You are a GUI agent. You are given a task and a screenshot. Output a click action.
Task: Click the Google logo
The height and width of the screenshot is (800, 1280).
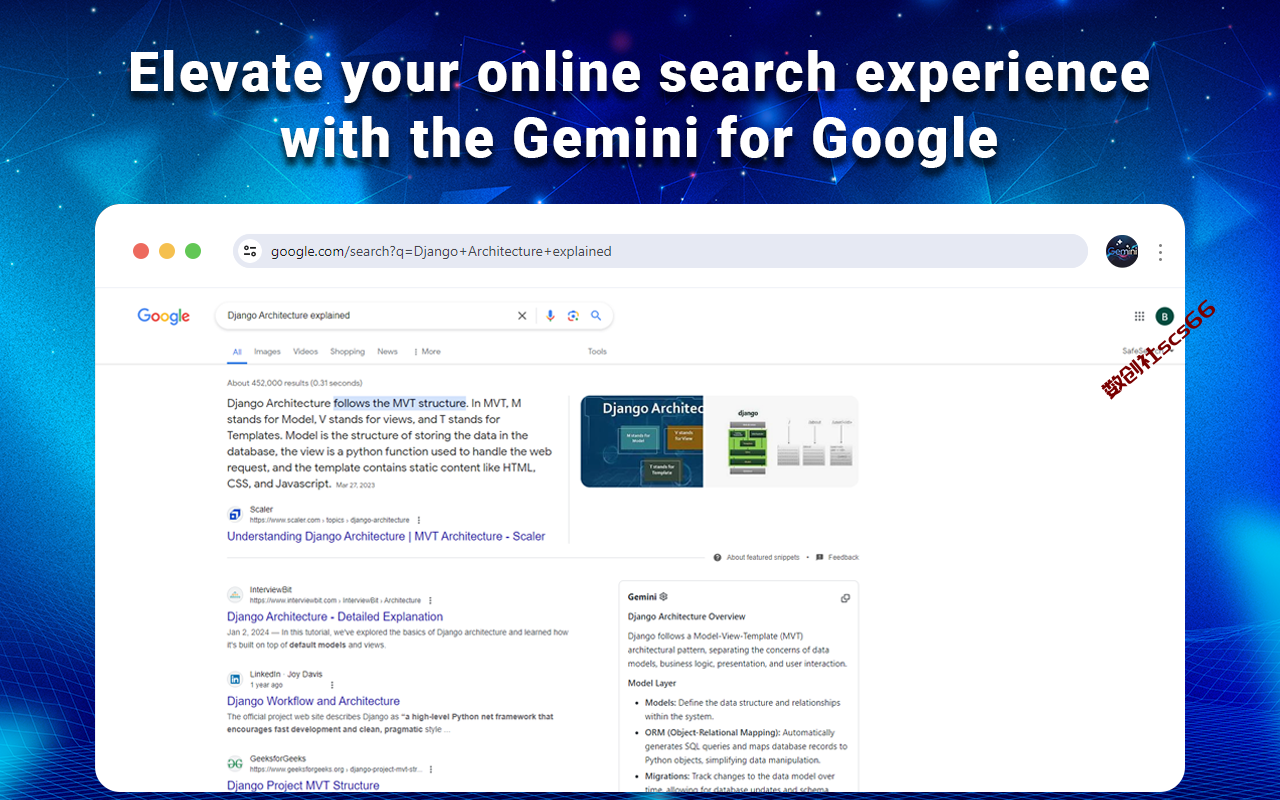coord(164,316)
